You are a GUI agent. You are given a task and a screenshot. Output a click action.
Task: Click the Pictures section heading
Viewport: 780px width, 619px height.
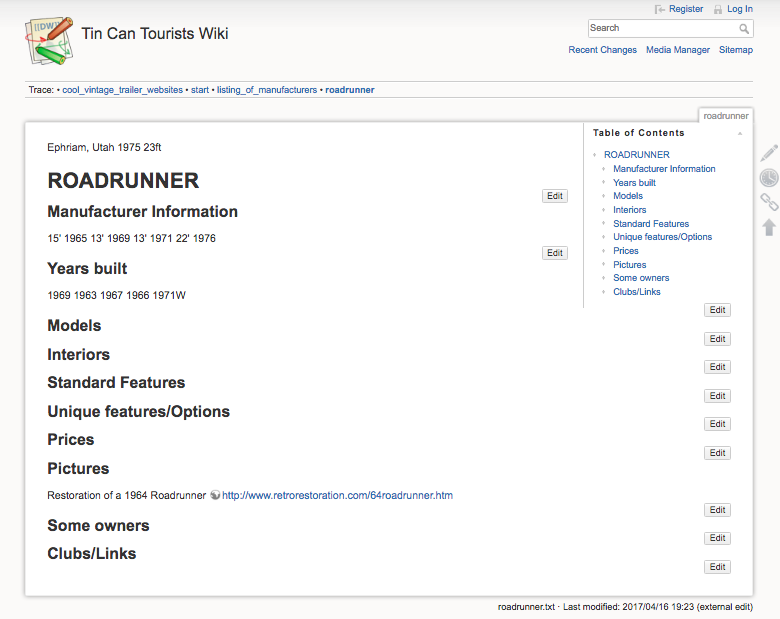coord(78,469)
